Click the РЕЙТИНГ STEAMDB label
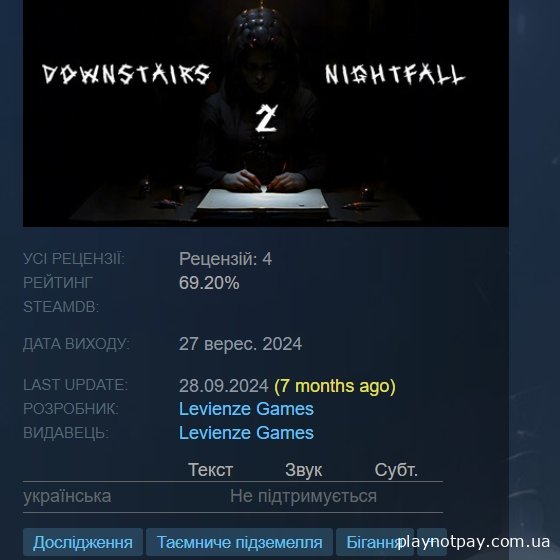The width and height of the screenshot is (560, 560). (x=61, y=295)
